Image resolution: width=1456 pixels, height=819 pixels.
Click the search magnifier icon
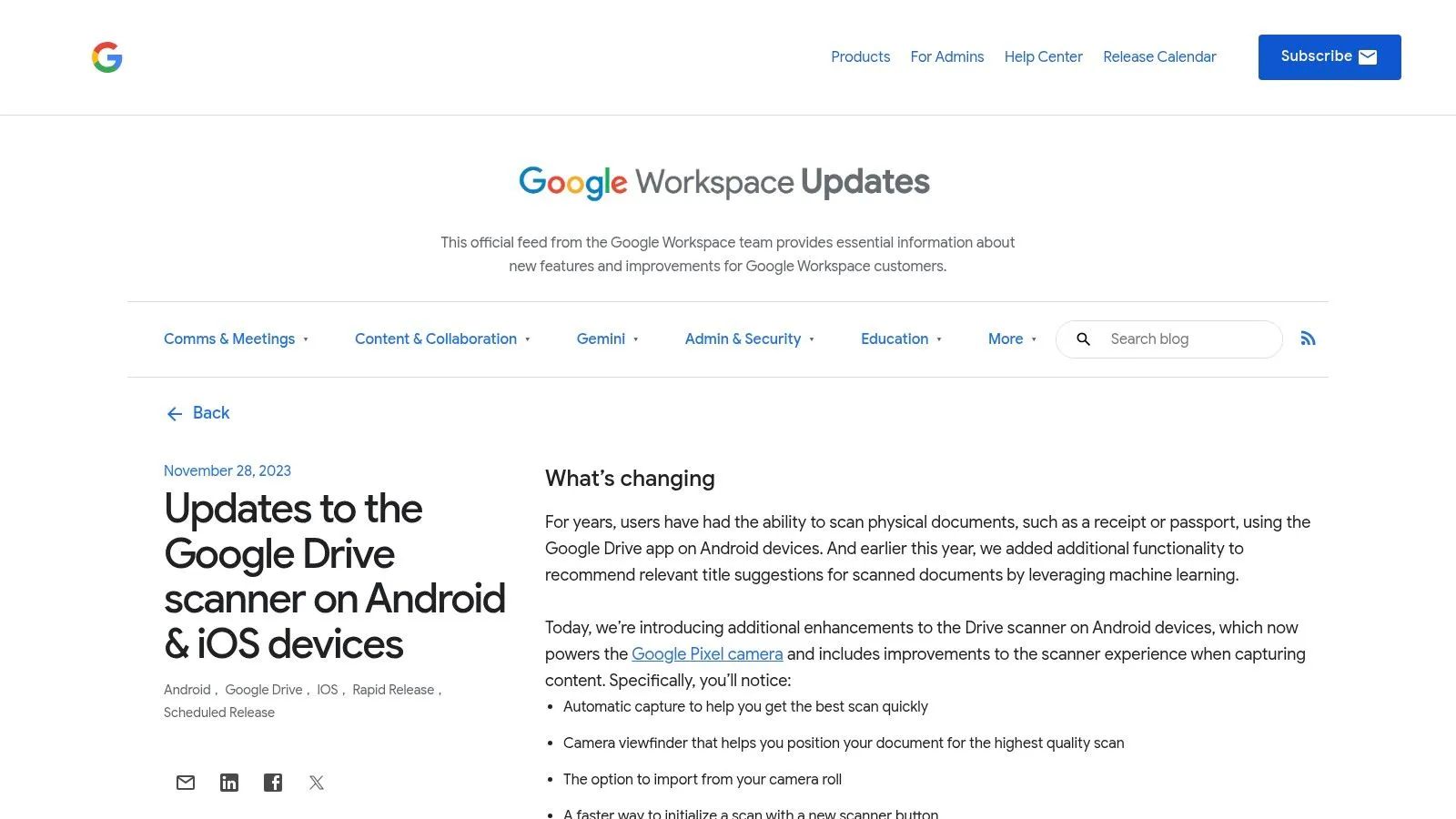(1083, 339)
